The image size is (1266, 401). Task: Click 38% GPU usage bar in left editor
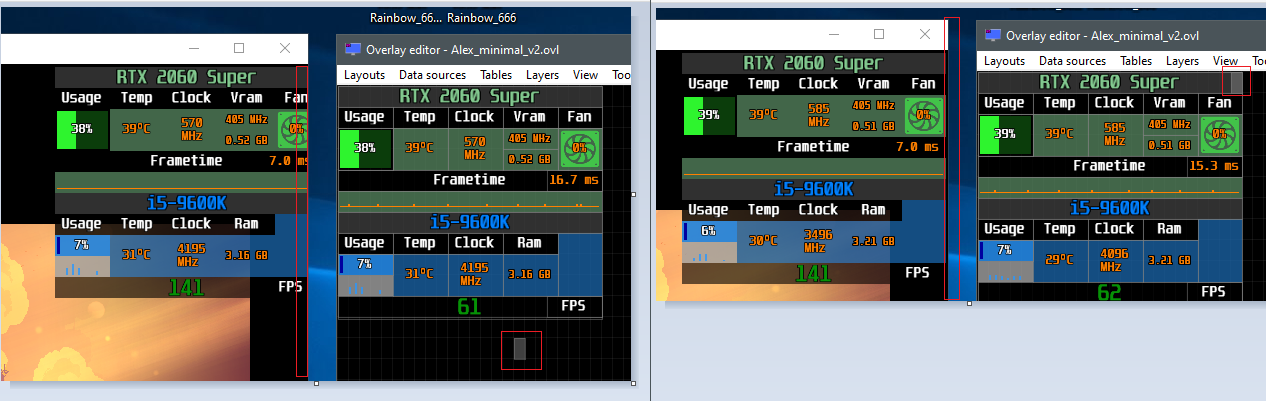coord(364,148)
